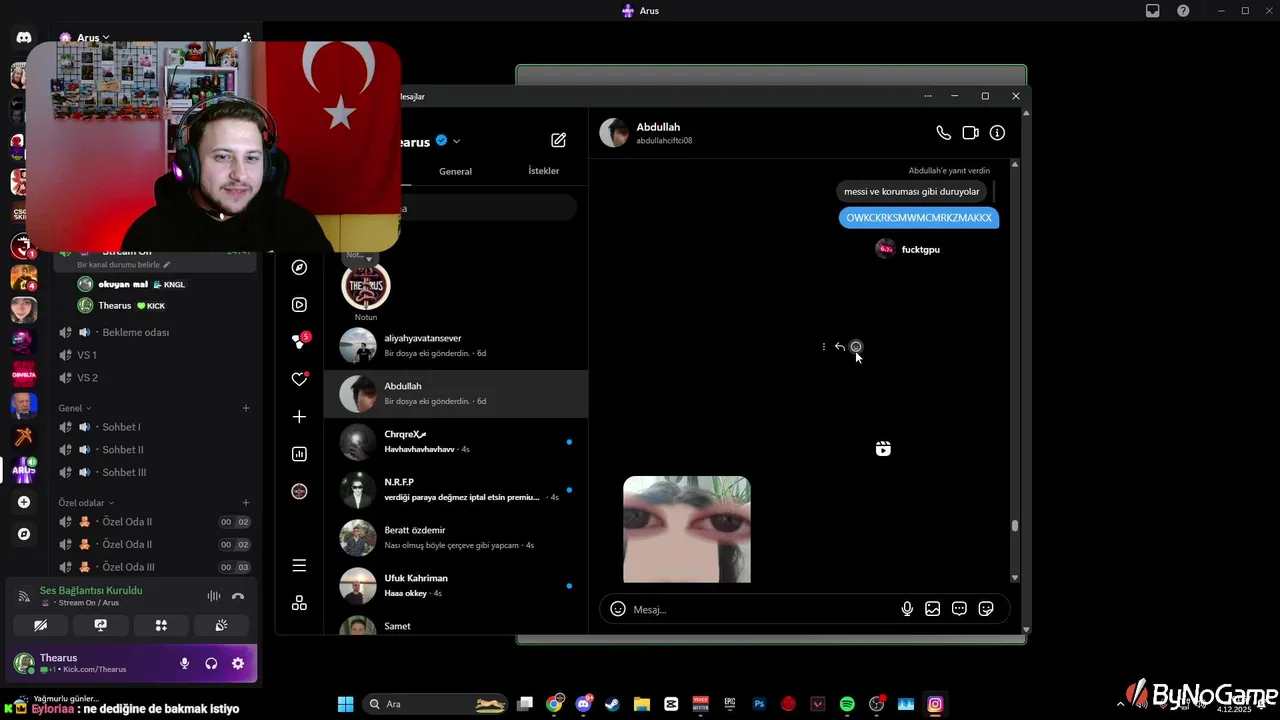
Task: Open Discord noise suppression waveform icon
Action: (214, 596)
